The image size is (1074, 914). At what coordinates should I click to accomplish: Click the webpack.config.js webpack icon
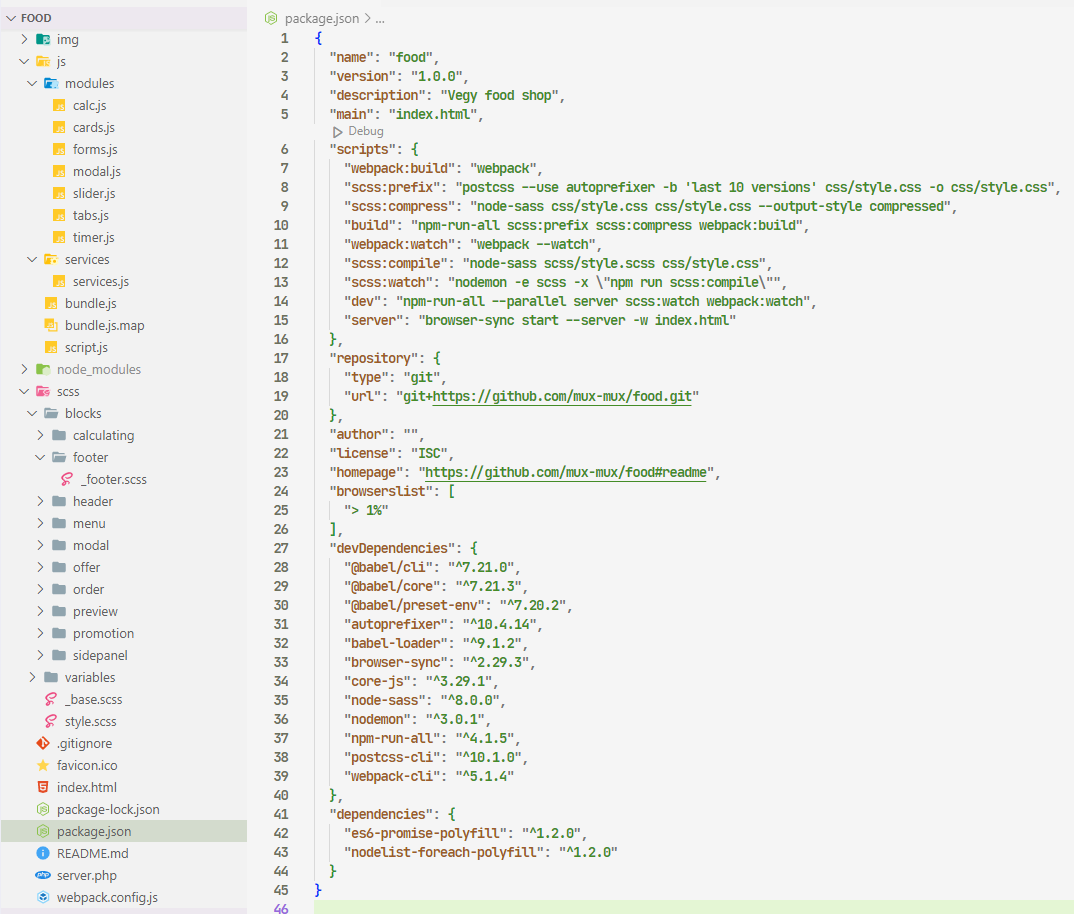(x=43, y=897)
